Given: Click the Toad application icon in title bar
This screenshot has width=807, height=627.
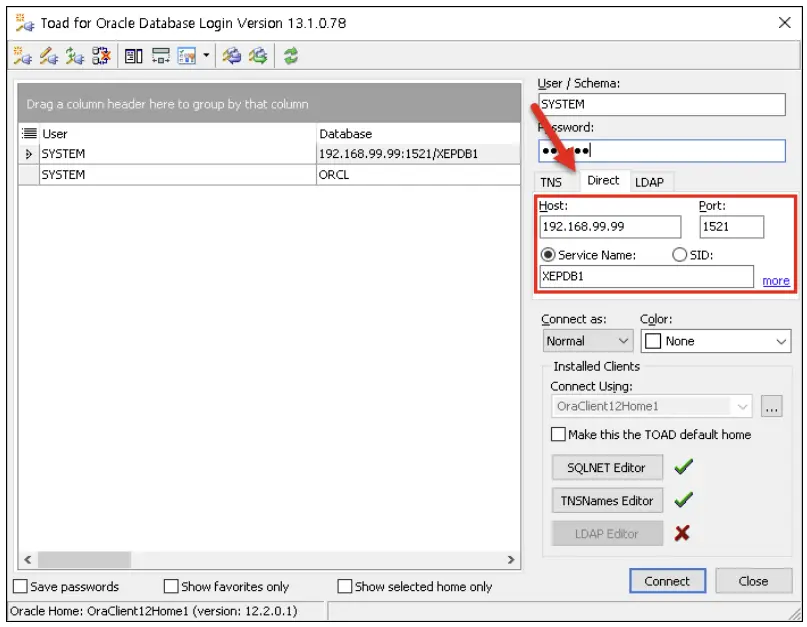Looking at the screenshot, I should tap(25, 23).
